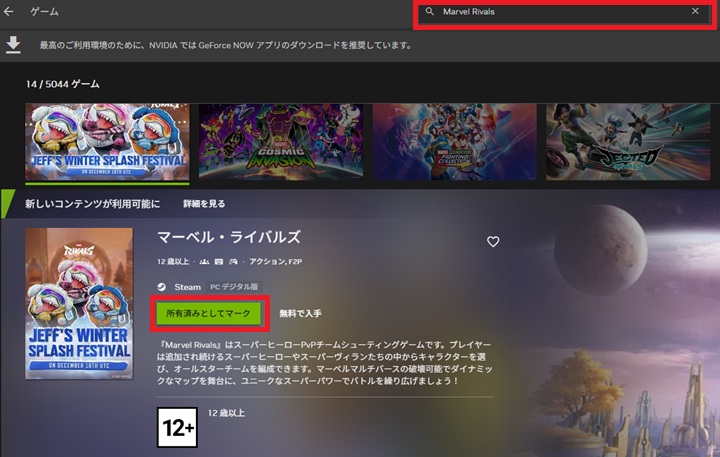Select the Jeff's Winter Splash Festival thumbnail
This screenshot has width=720, height=457.
tap(106, 140)
